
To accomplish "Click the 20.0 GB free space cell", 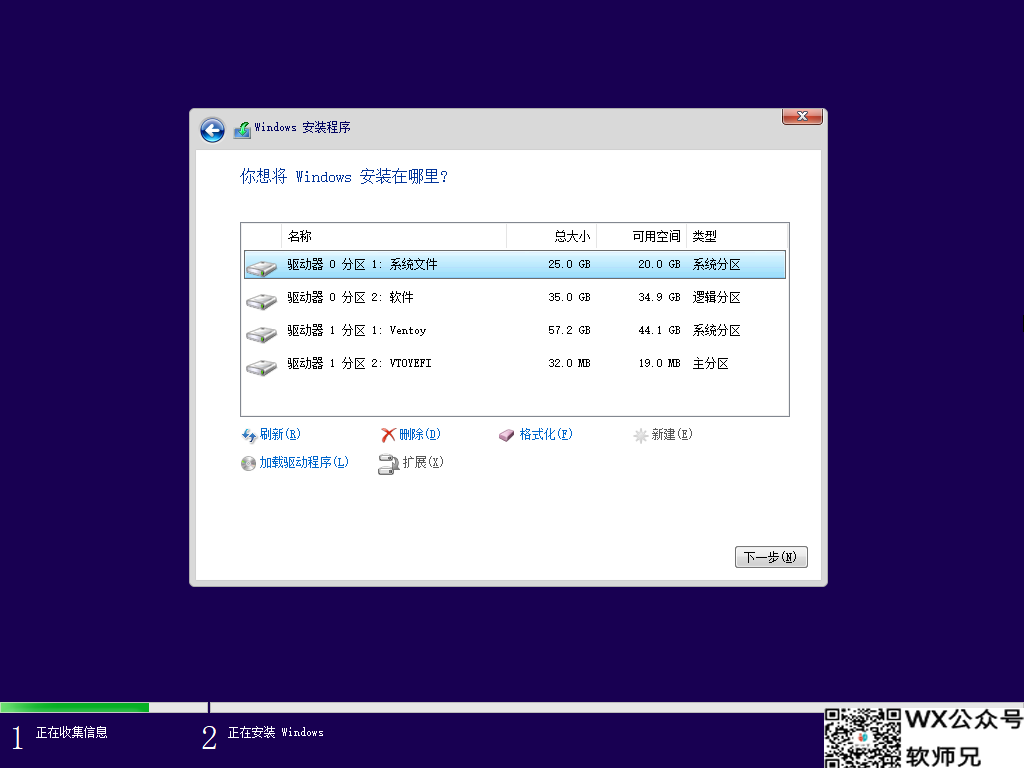I will (659, 264).
